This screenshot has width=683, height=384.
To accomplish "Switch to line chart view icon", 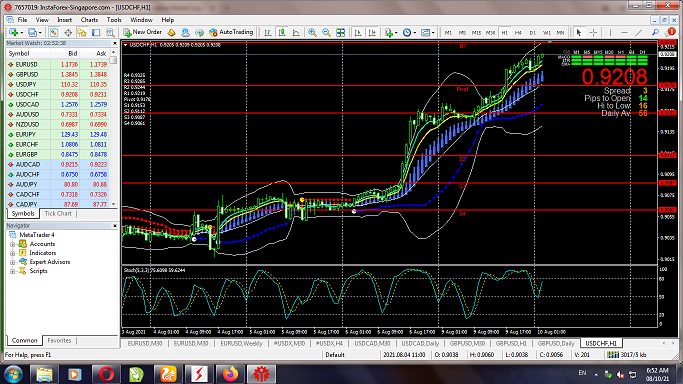I will tap(296, 32).
